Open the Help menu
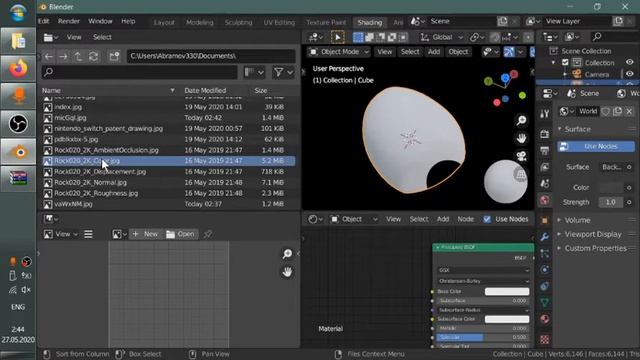Image resolution: width=640 pixels, height=360 pixels. point(128,21)
